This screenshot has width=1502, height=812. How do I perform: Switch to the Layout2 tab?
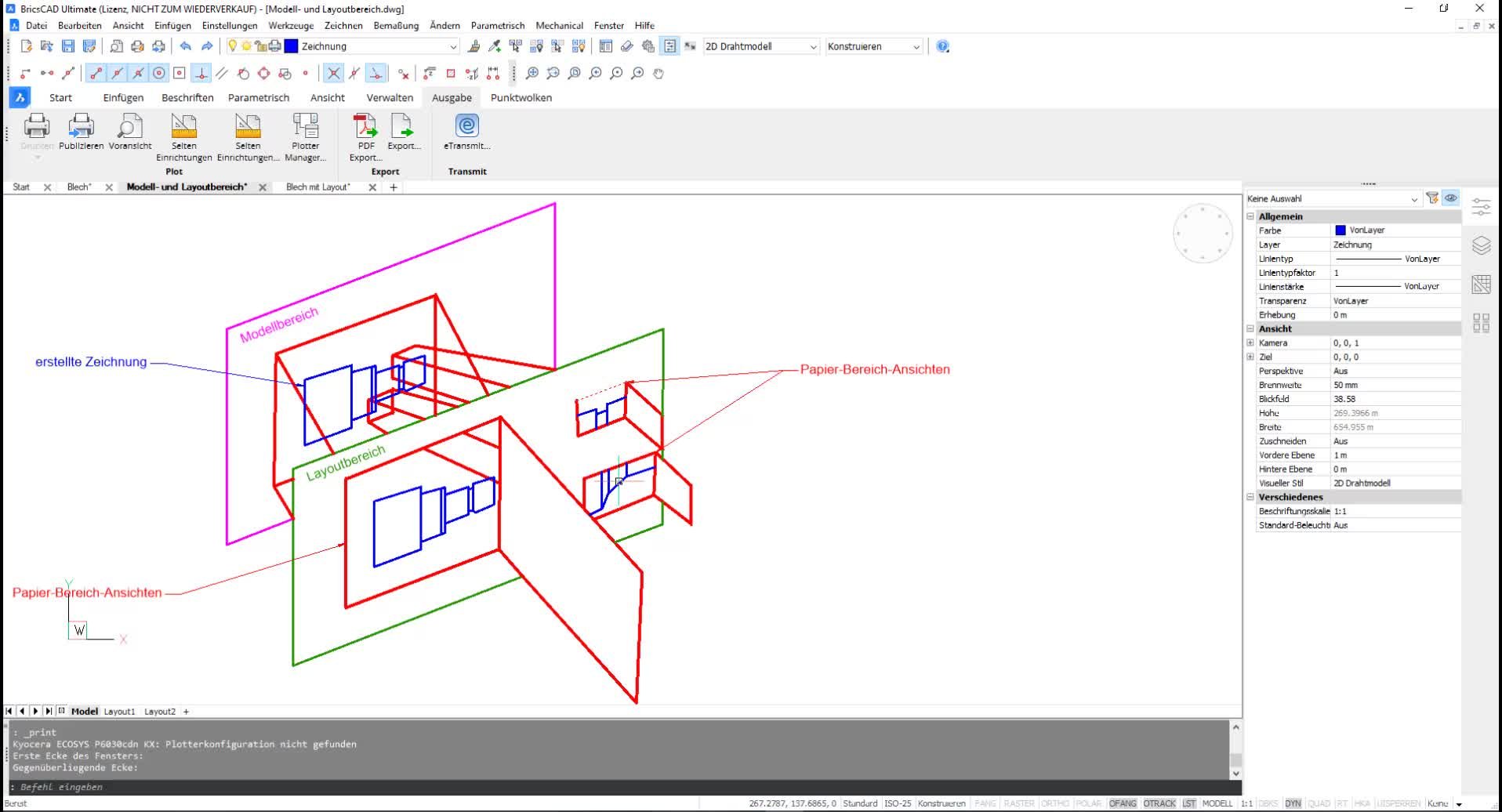[x=160, y=712]
